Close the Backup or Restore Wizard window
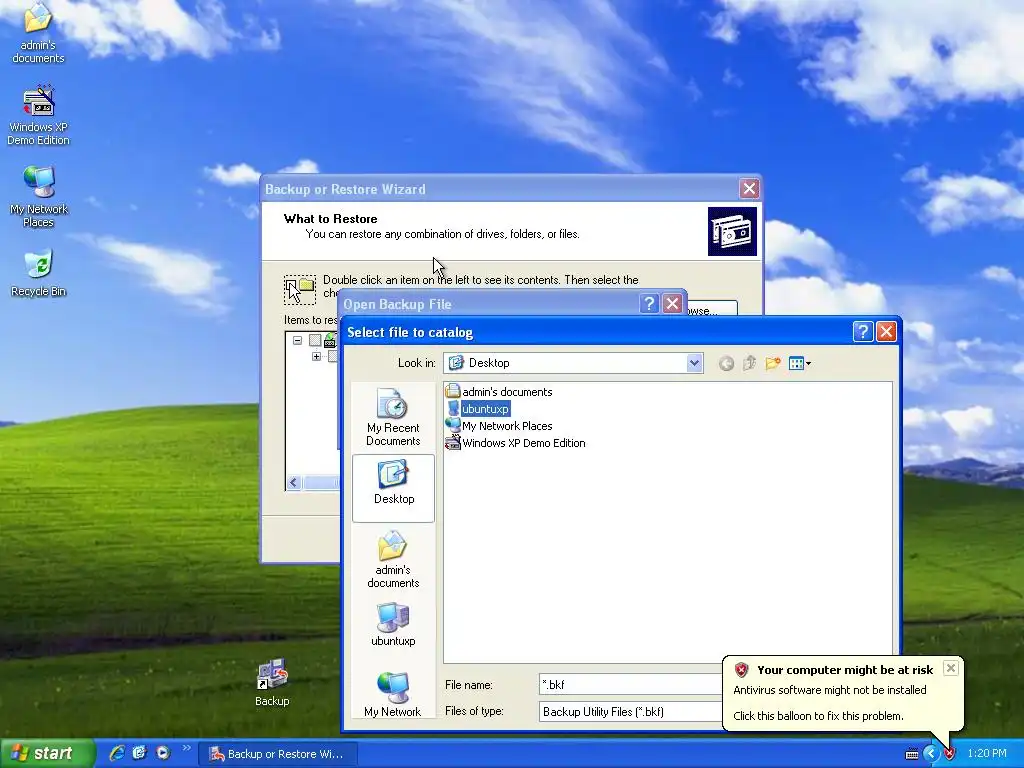The height and width of the screenshot is (768, 1024). [749, 189]
